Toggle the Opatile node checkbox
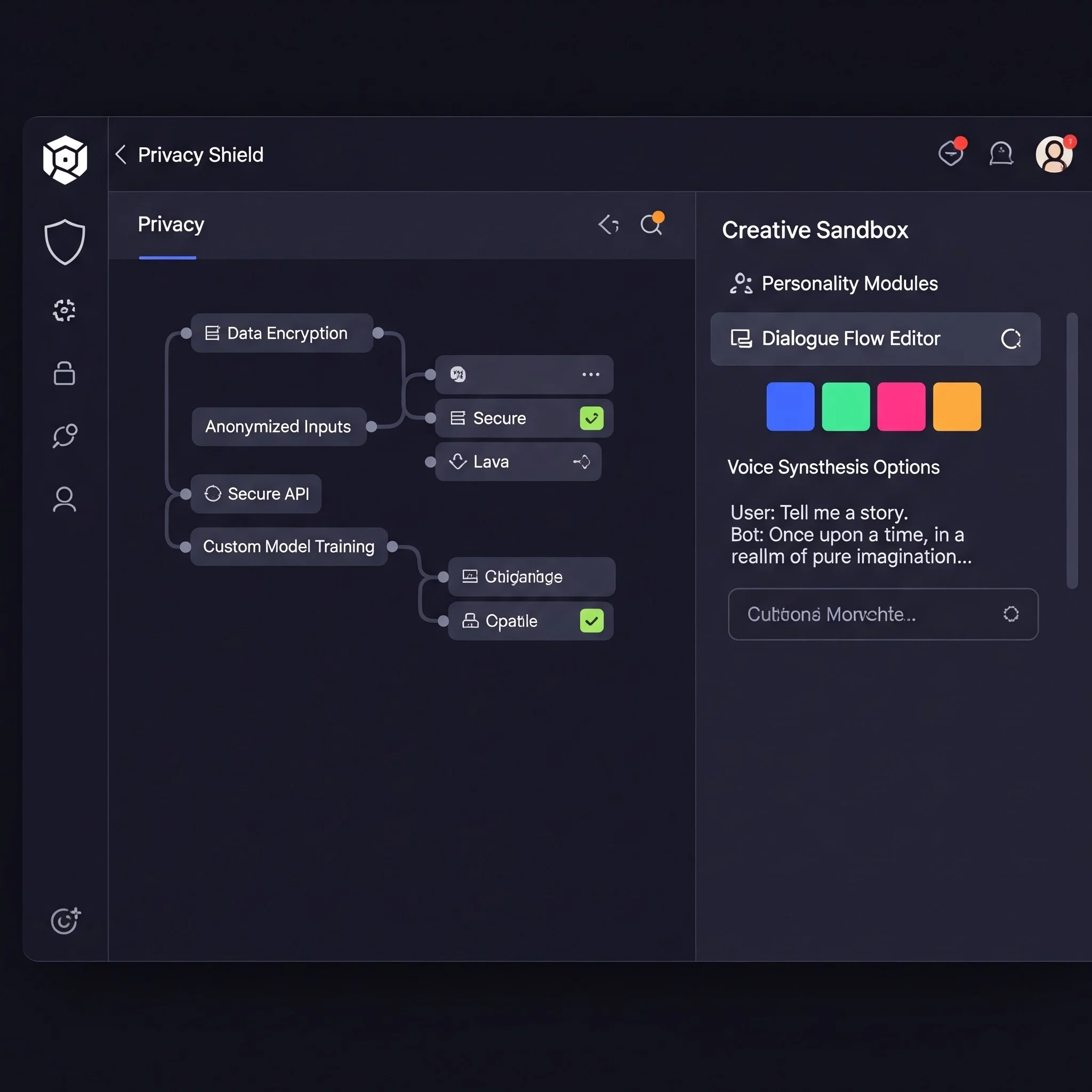Viewport: 1092px width, 1092px height. tap(591, 621)
